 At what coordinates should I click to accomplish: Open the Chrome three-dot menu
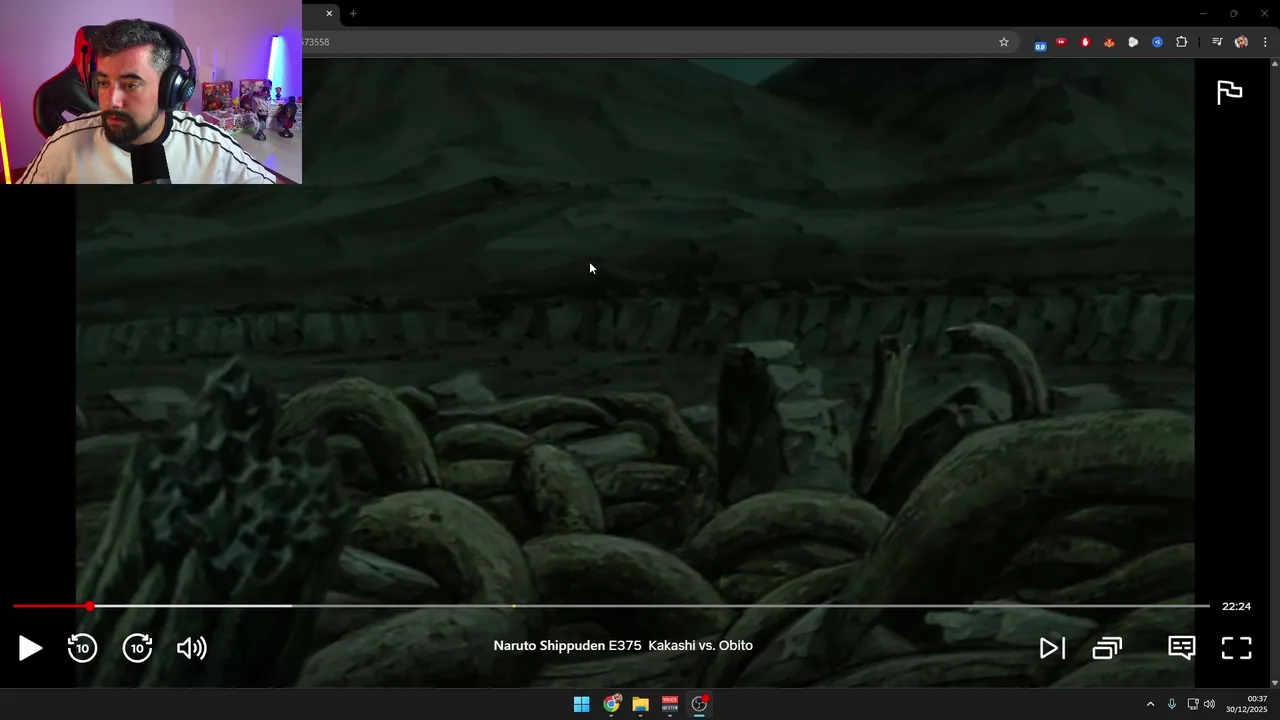(x=1265, y=42)
